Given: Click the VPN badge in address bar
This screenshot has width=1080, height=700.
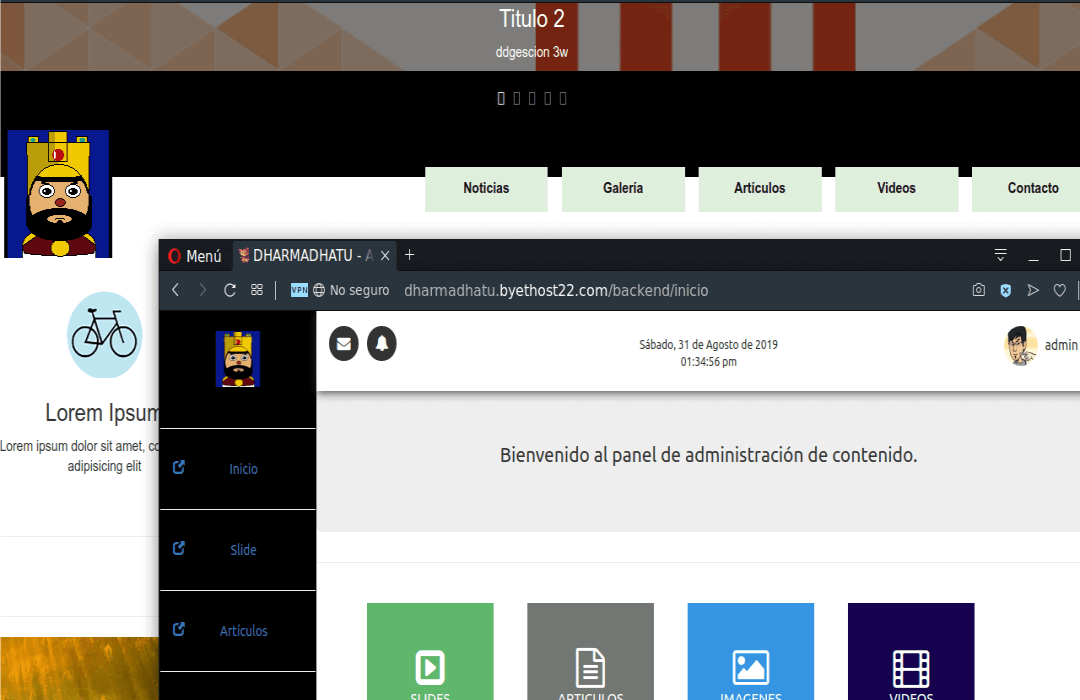Looking at the screenshot, I should click(x=299, y=290).
